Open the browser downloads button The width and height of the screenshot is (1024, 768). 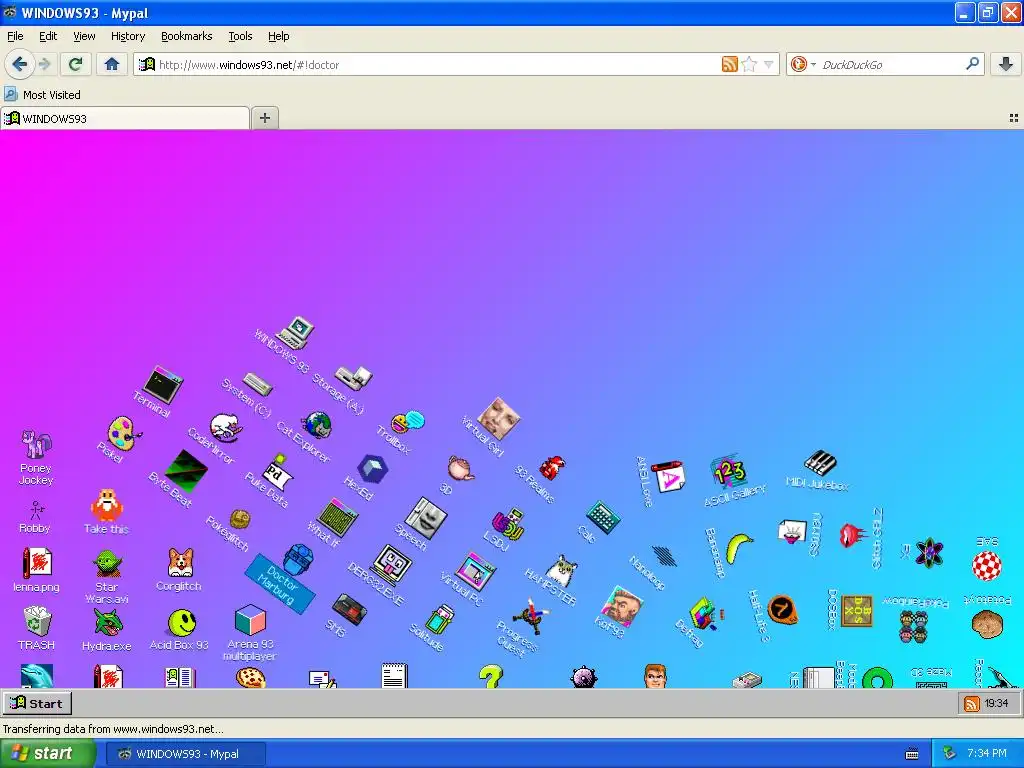click(1006, 64)
